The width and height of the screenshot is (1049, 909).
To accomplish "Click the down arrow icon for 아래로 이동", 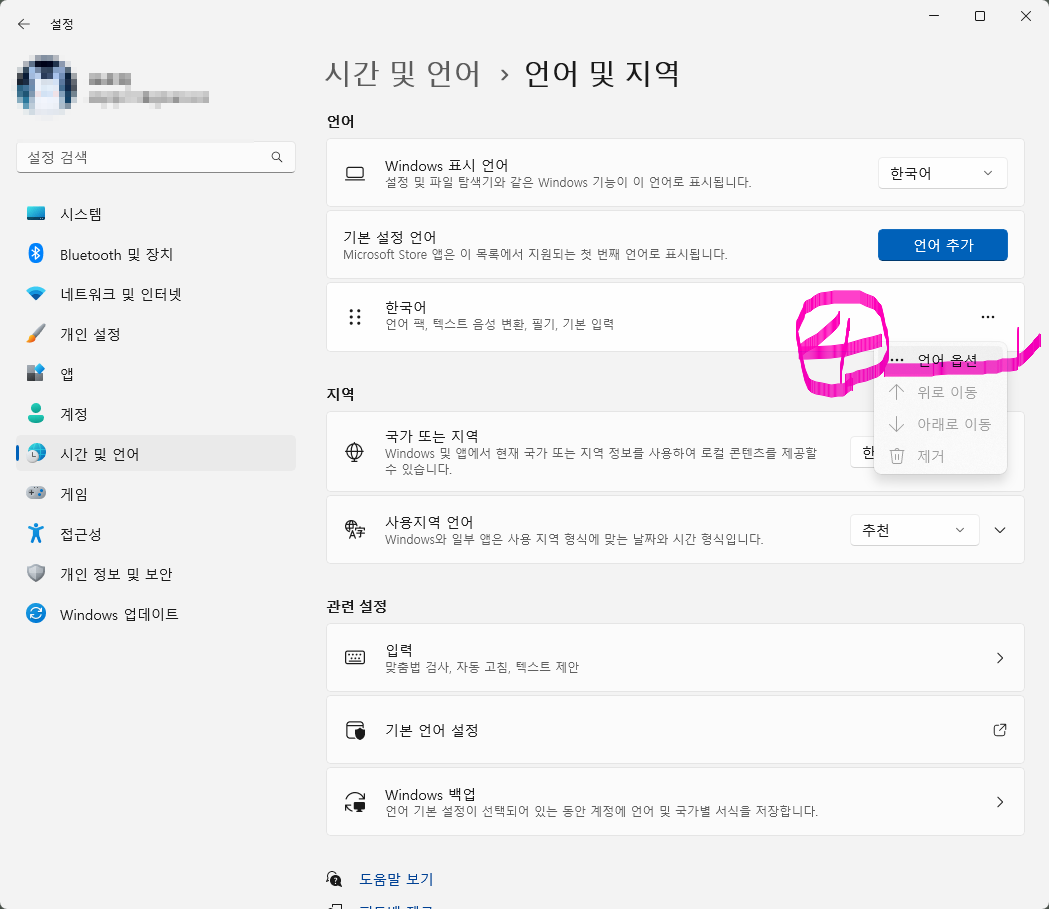I will coord(896,424).
